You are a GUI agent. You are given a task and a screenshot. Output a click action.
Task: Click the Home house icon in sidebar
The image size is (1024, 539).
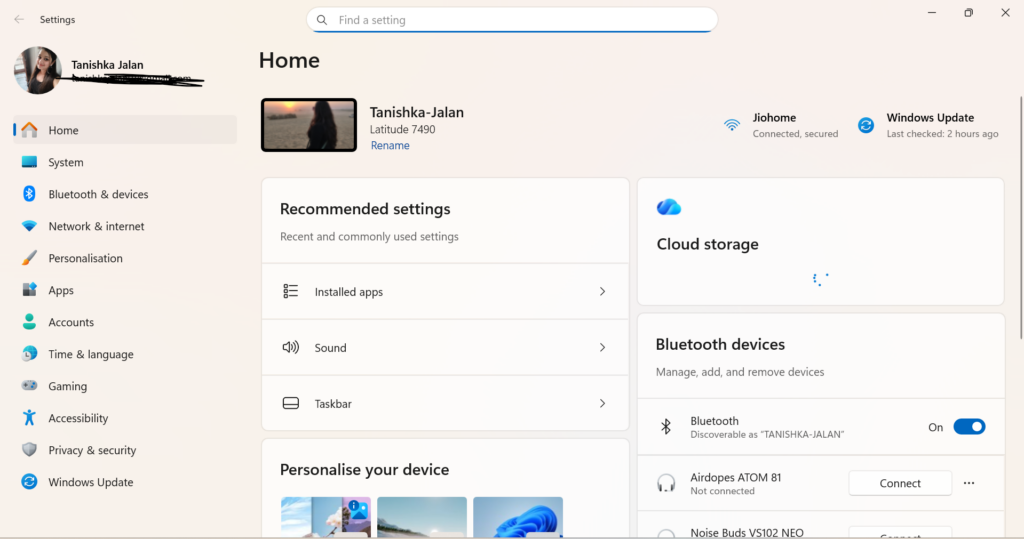click(29, 130)
